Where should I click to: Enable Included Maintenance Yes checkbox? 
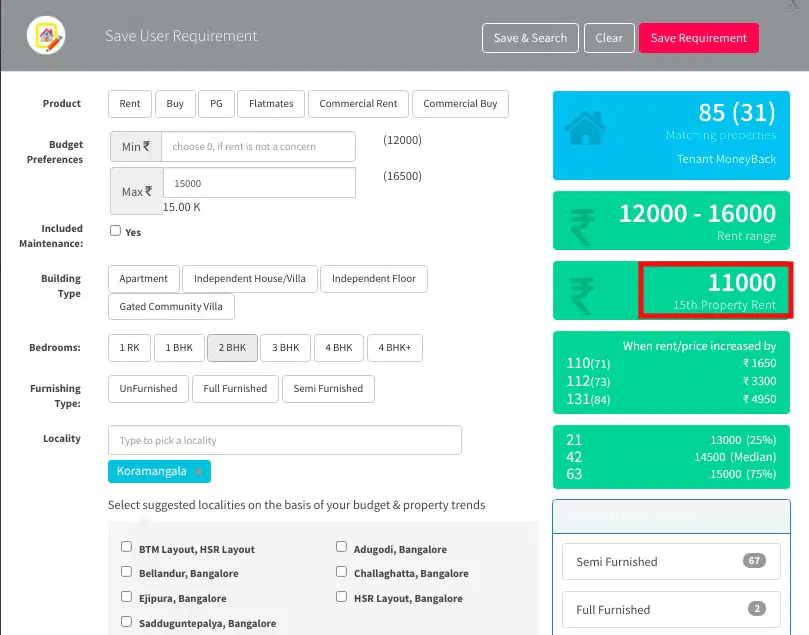pyautogui.click(x=116, y=231)
